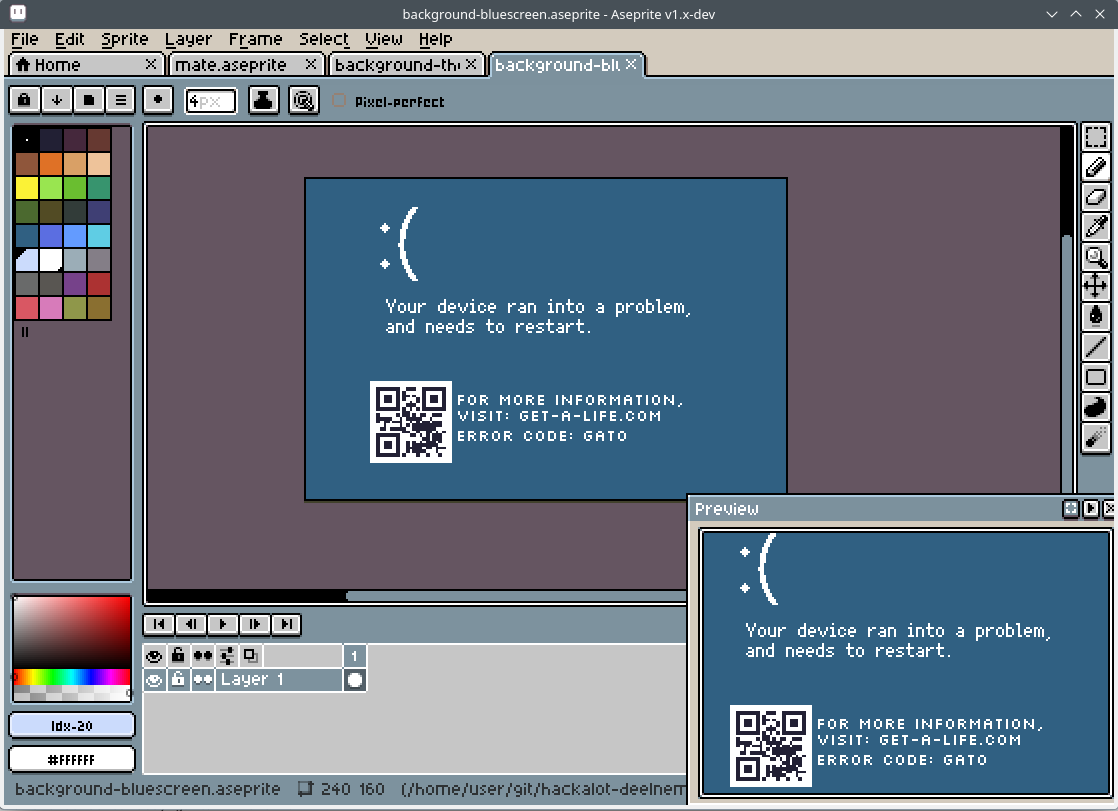Play animation in Preview window
The height and width of the screenshot is (811, 1118).
click(x=1091, y=508)
